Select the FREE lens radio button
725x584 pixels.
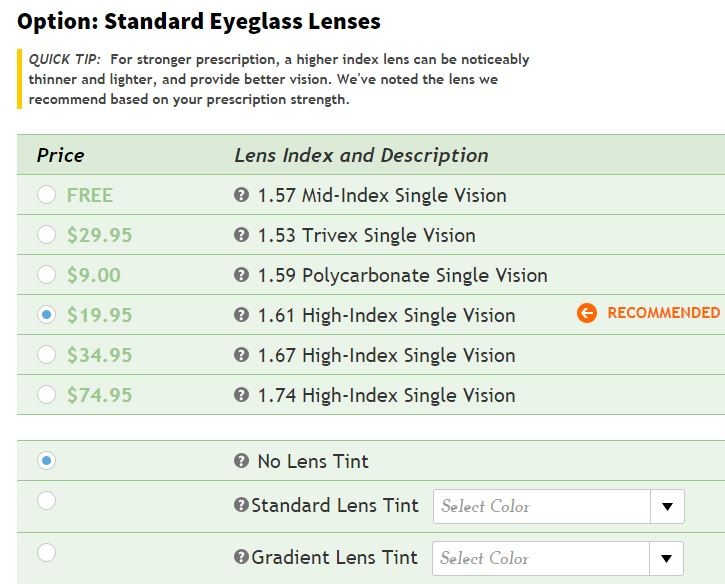point(46,195)
